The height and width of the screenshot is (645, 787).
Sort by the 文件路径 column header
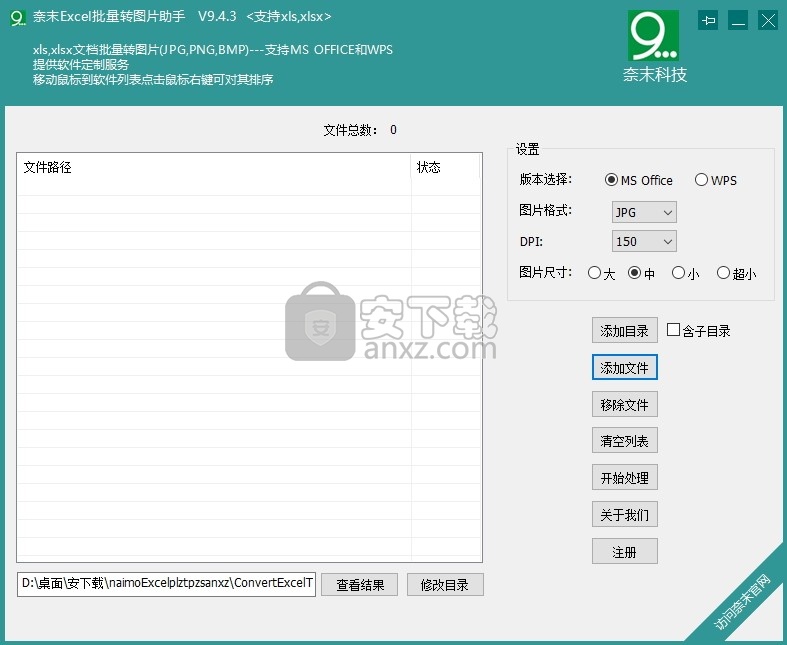[214, 167]
